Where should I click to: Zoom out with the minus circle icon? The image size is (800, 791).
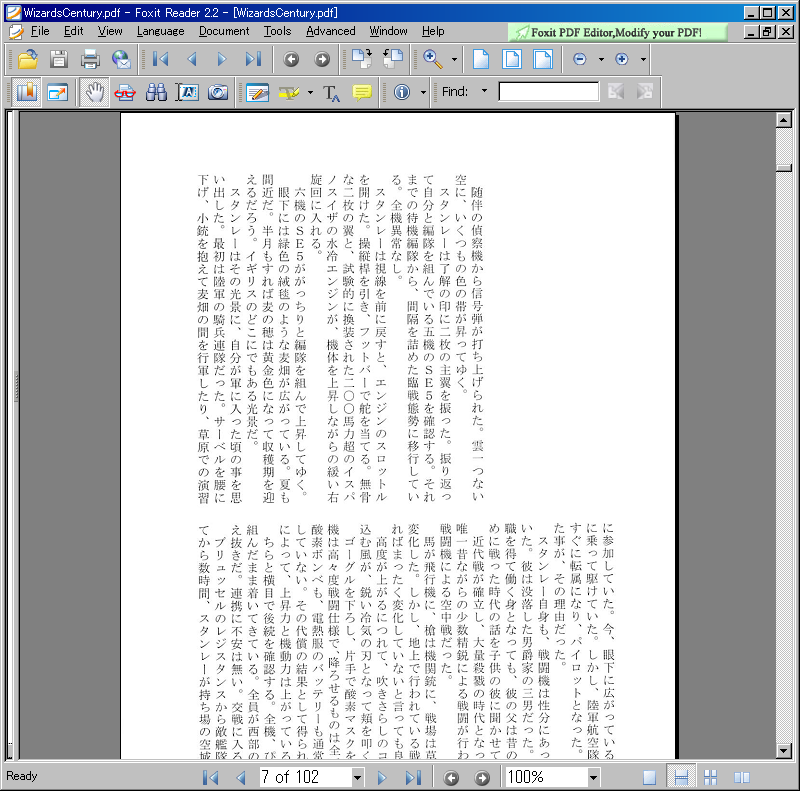580,59
